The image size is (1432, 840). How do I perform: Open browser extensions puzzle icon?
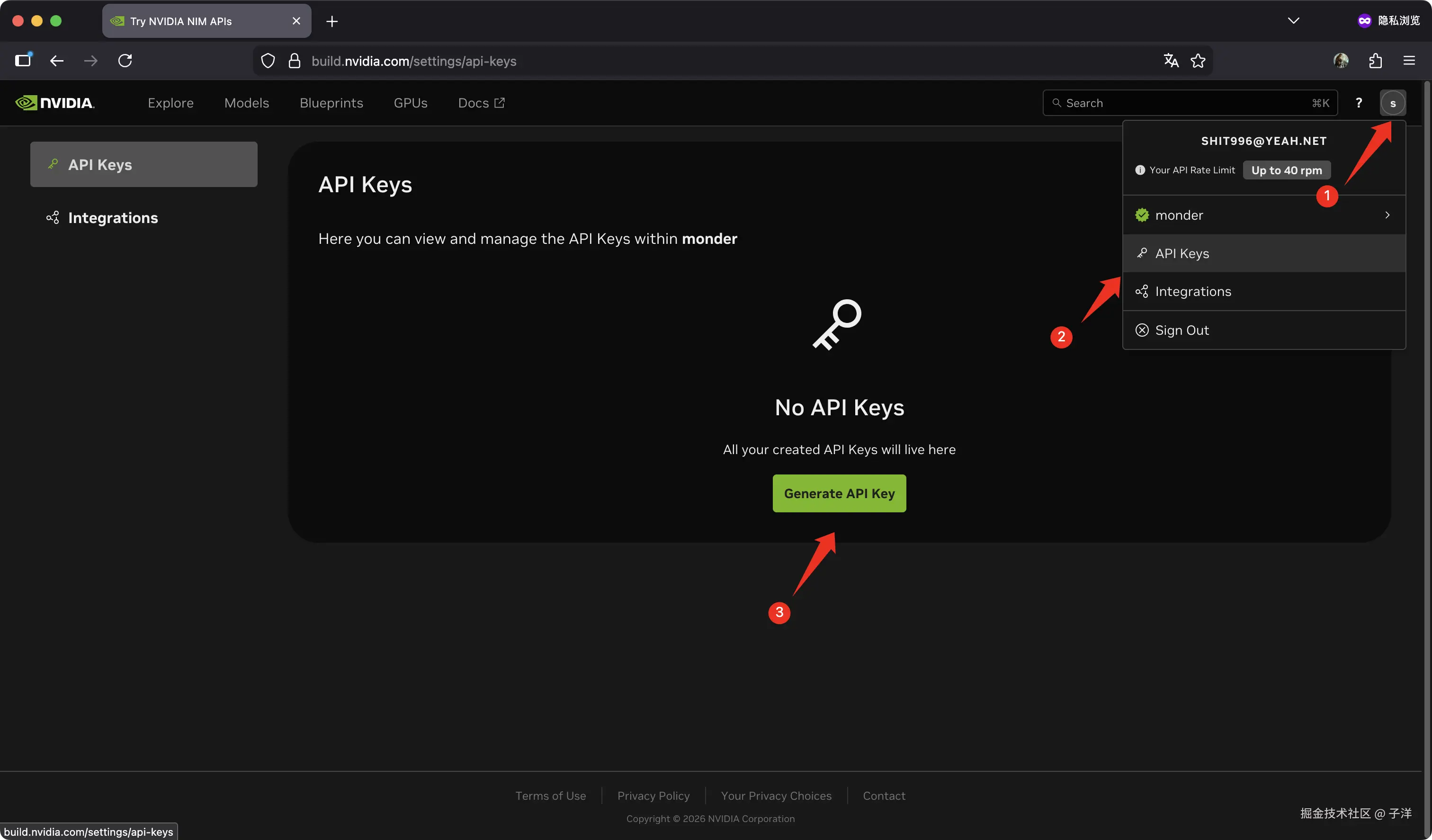pos(1375,61)
